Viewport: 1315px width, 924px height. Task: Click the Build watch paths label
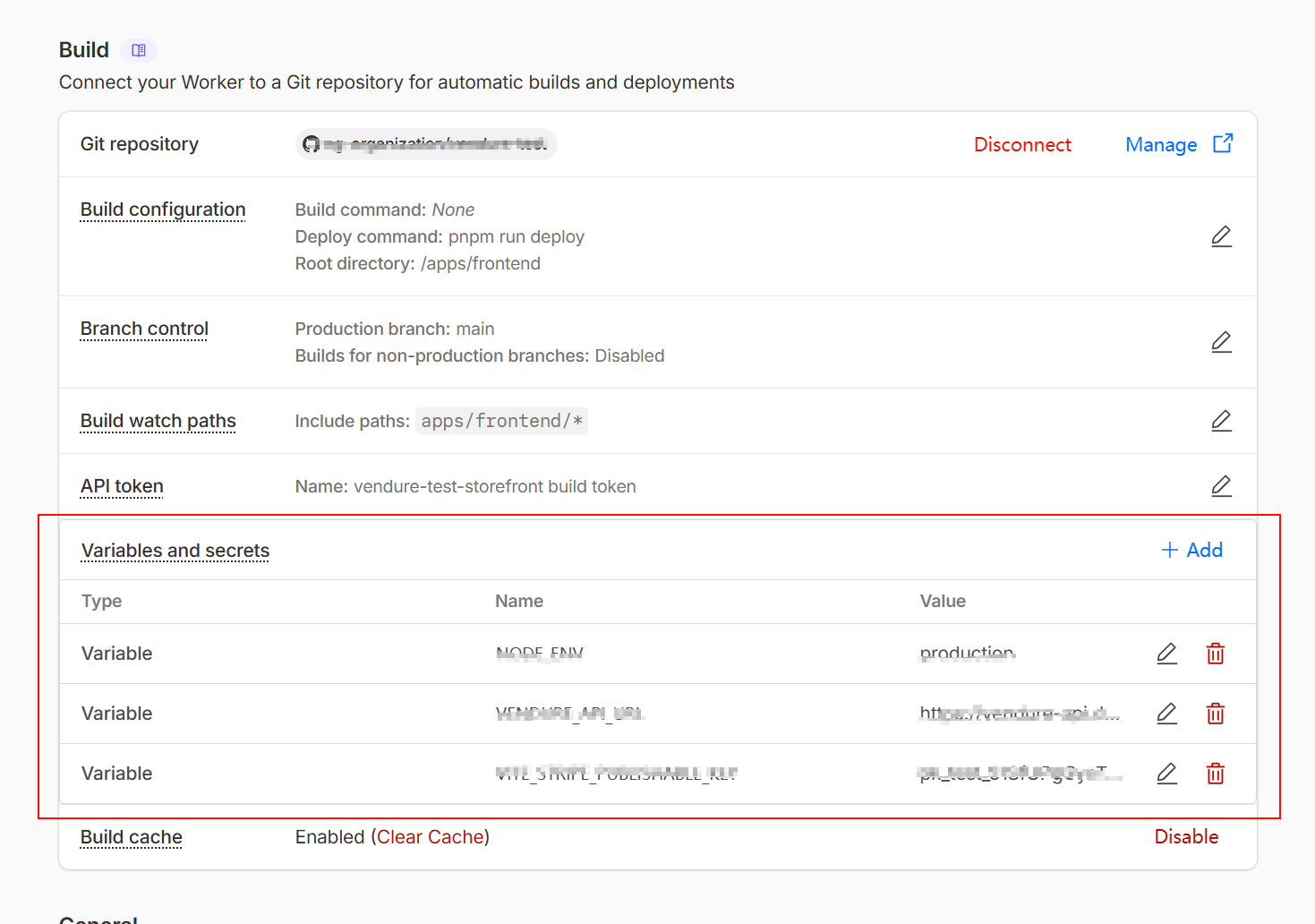pos(158,421)
